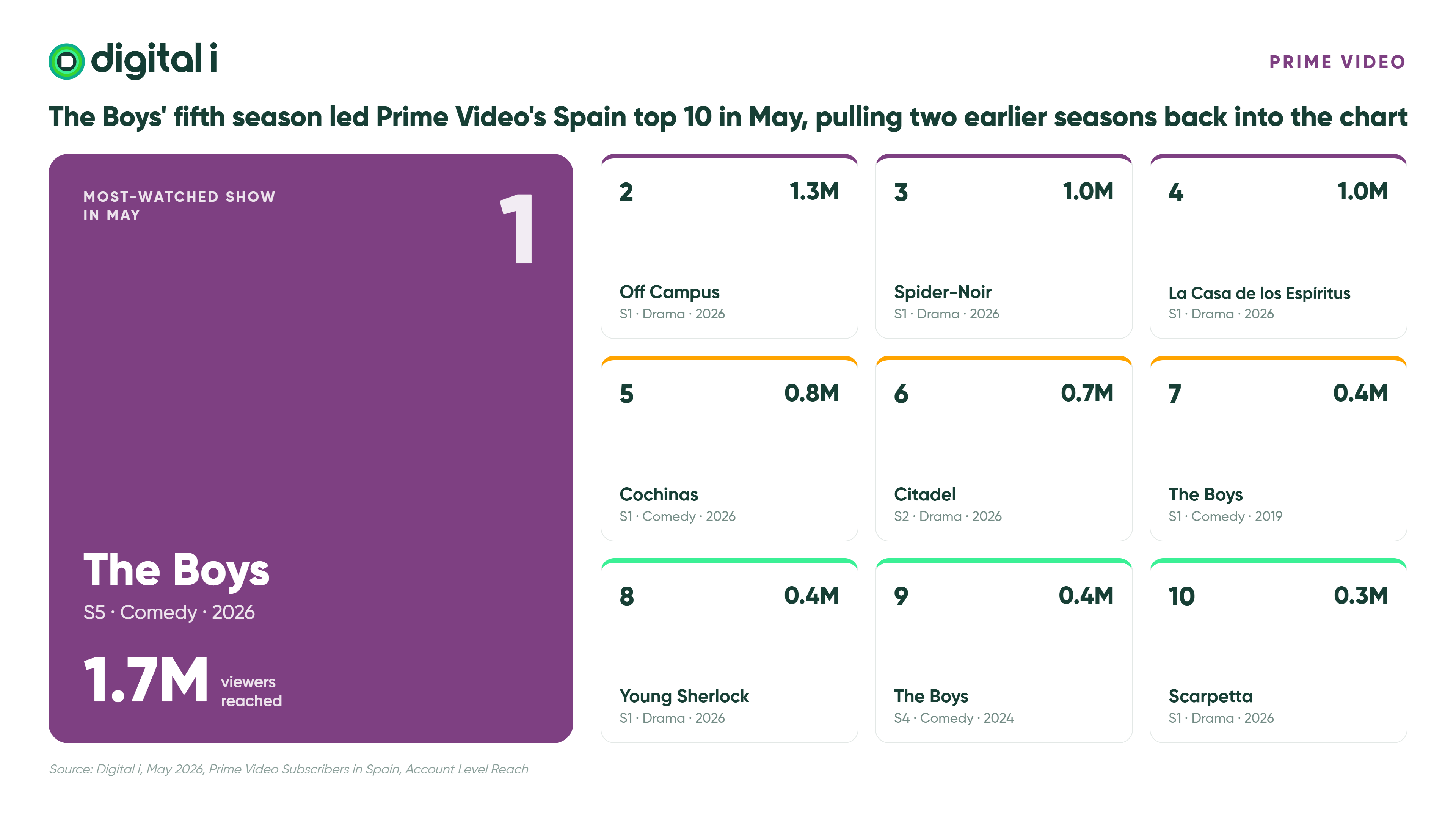Screen dimensions: 1456x819
Task: Open the Young Sherlock card
Action: pyautogui.click(x=729, y=651)
